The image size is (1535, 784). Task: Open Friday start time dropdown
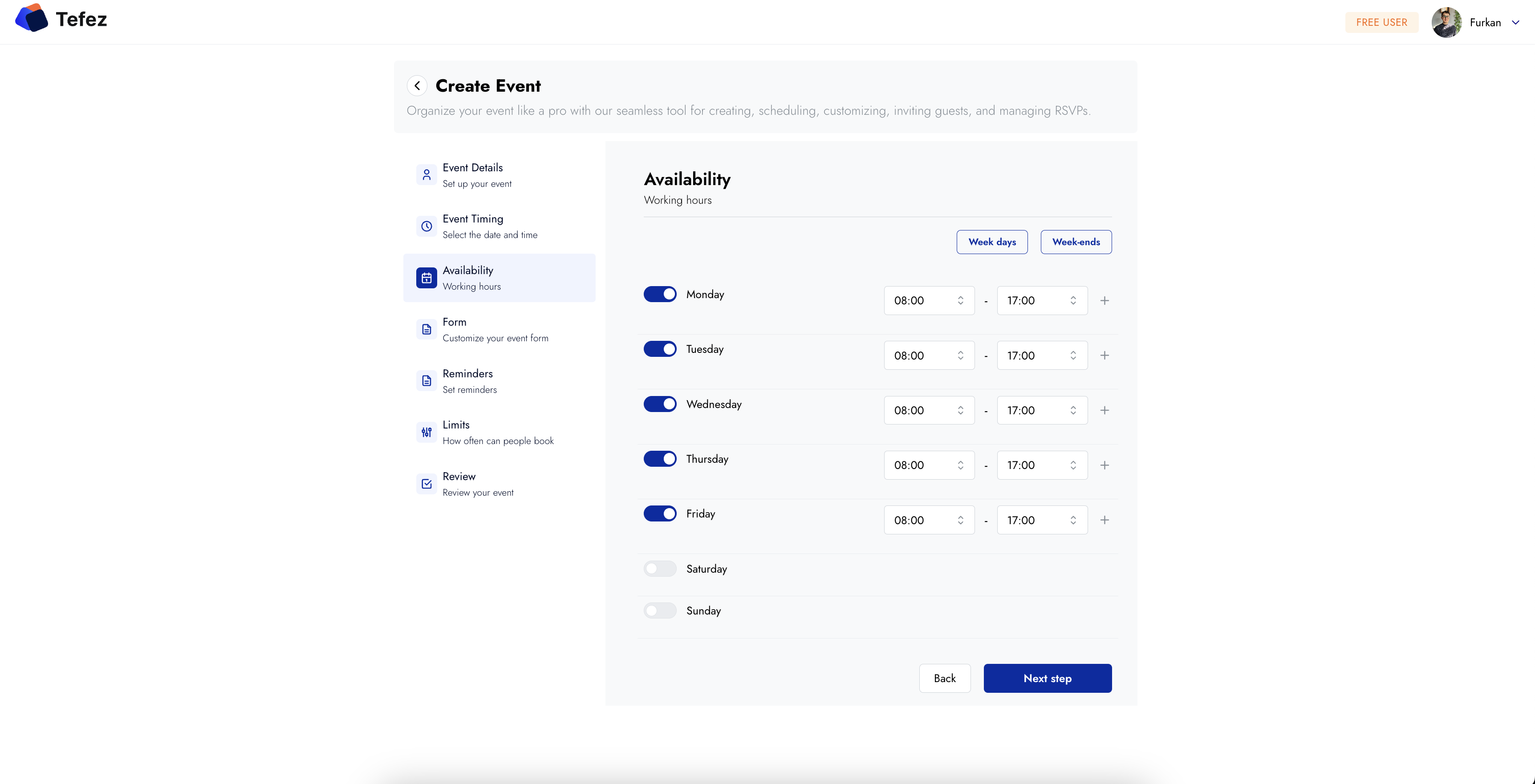tap(929, 520)
